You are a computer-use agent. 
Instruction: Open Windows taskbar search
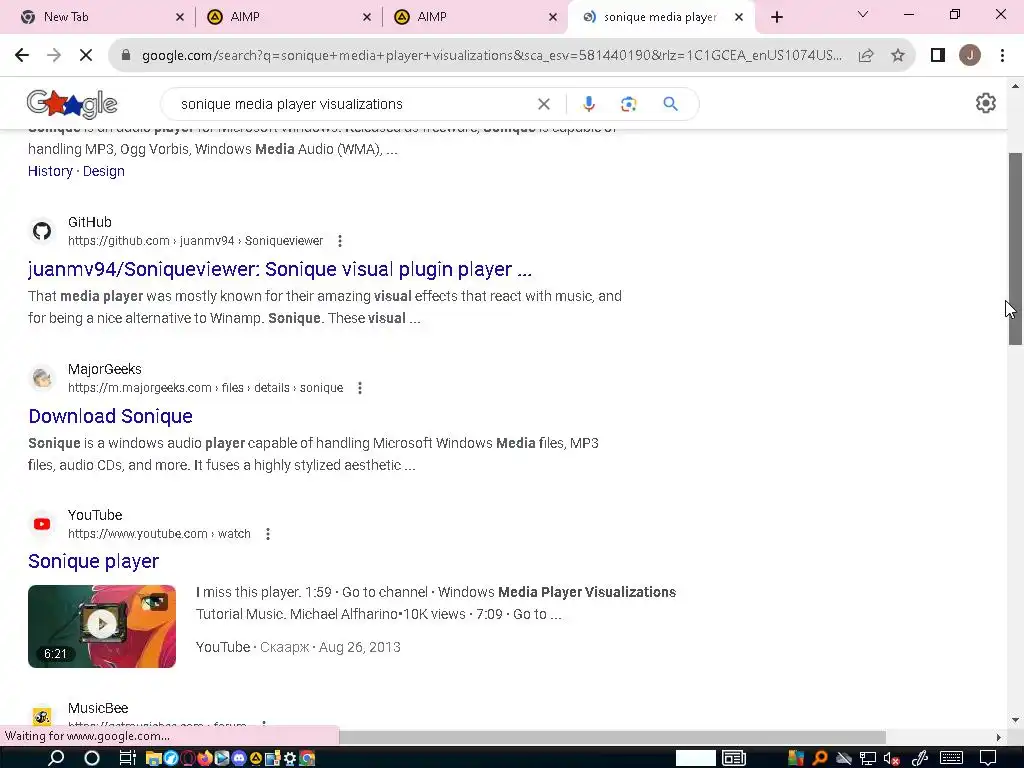56,758
